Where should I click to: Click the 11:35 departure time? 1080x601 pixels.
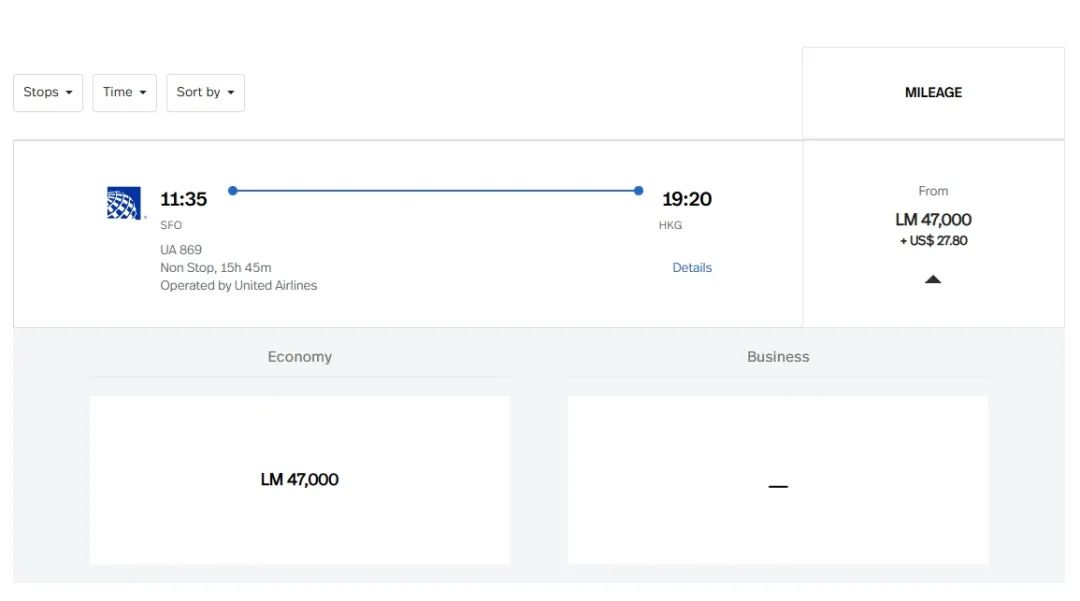coord(184,199)
